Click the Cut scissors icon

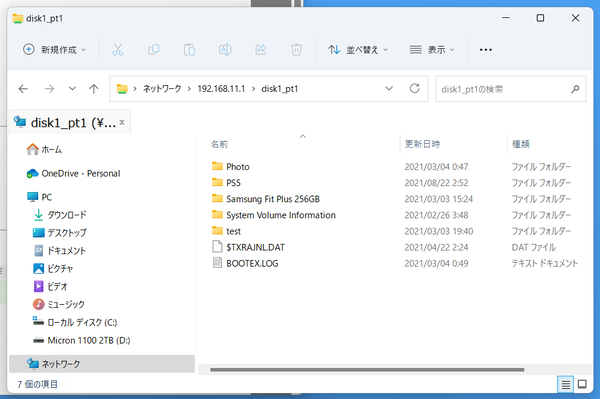pos(118,50)
